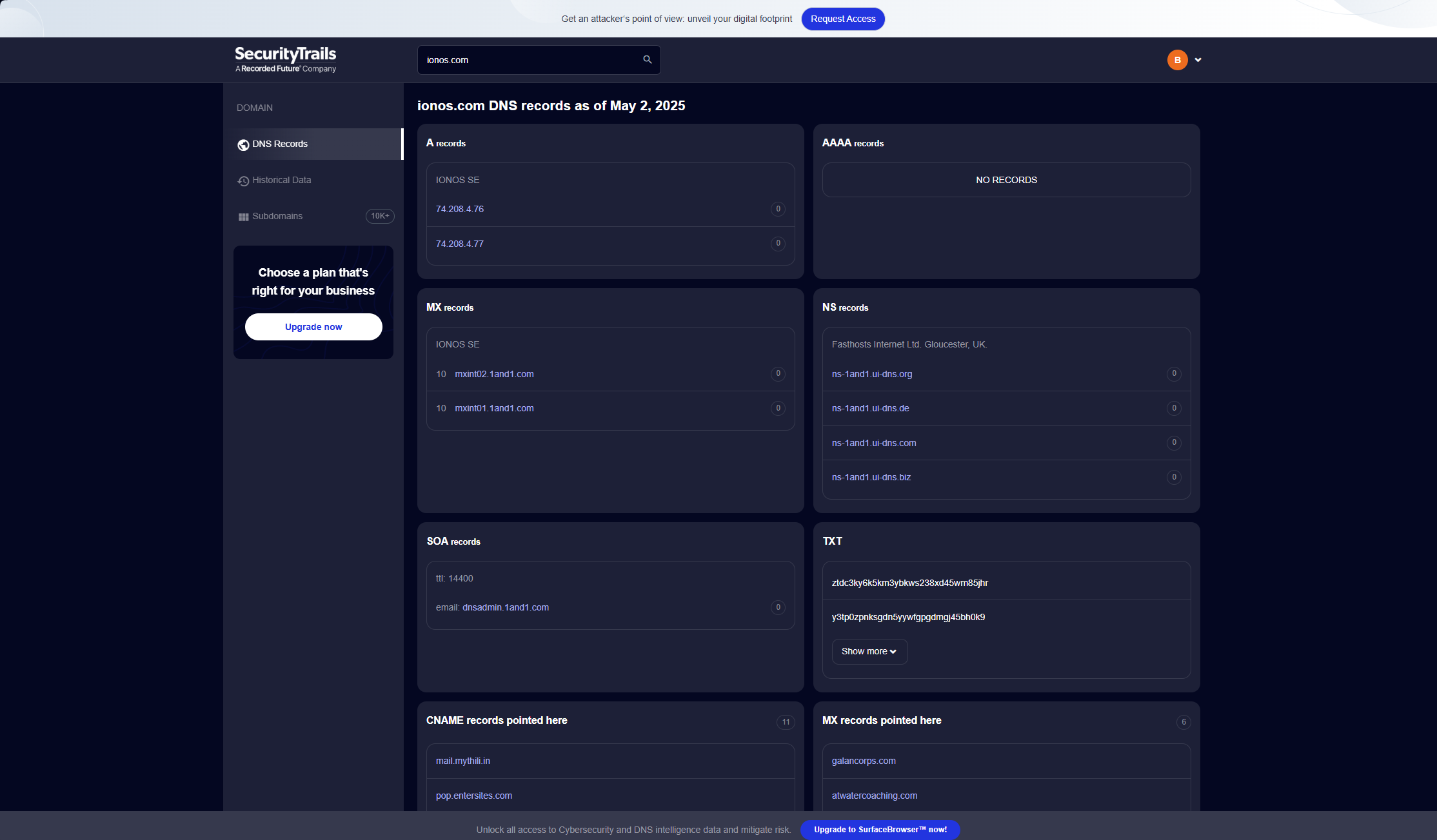
Task: Expand the account menu chevron
Action: tap(1198, 60)
